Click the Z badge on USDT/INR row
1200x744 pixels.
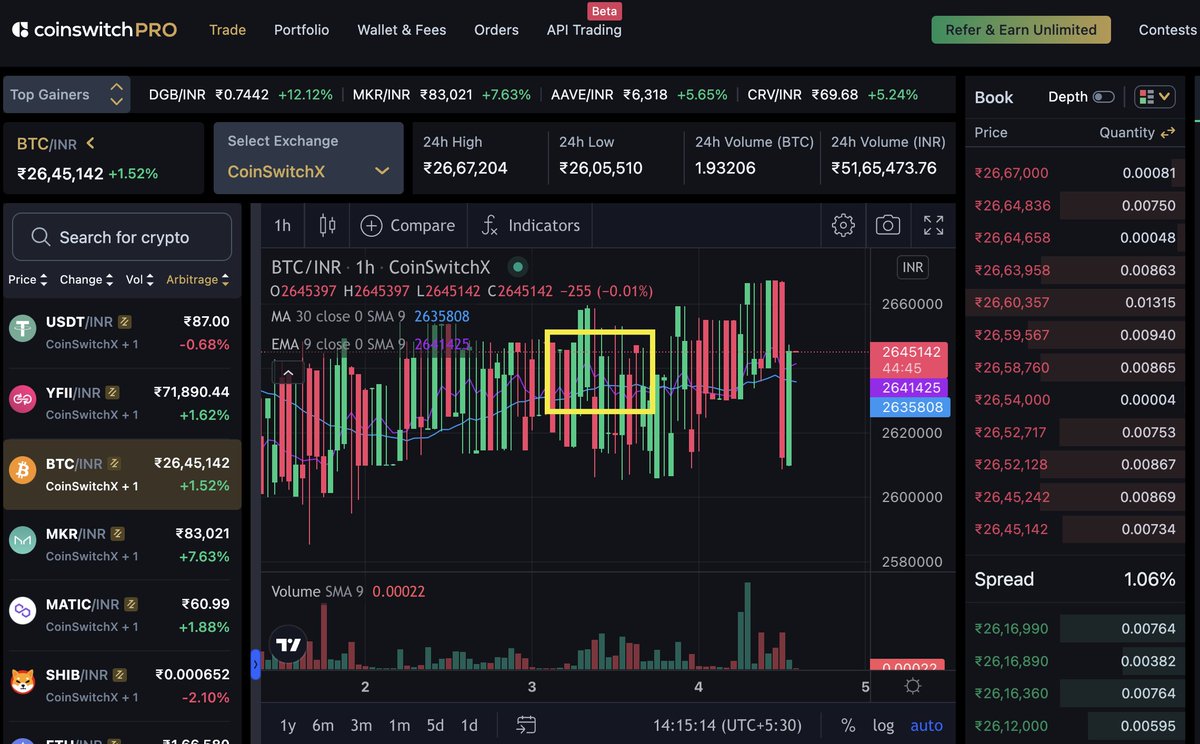pos(125,322)
